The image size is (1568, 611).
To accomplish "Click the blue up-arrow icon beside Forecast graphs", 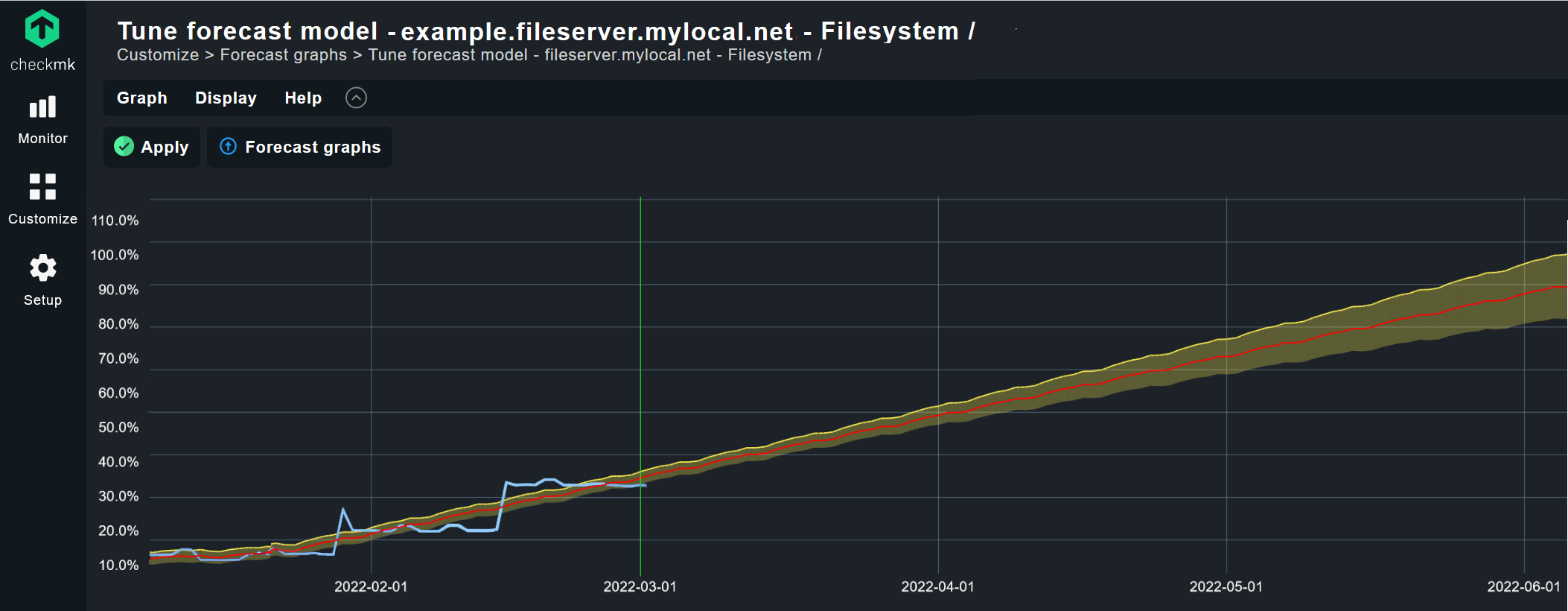I will [x=229, y=147].
